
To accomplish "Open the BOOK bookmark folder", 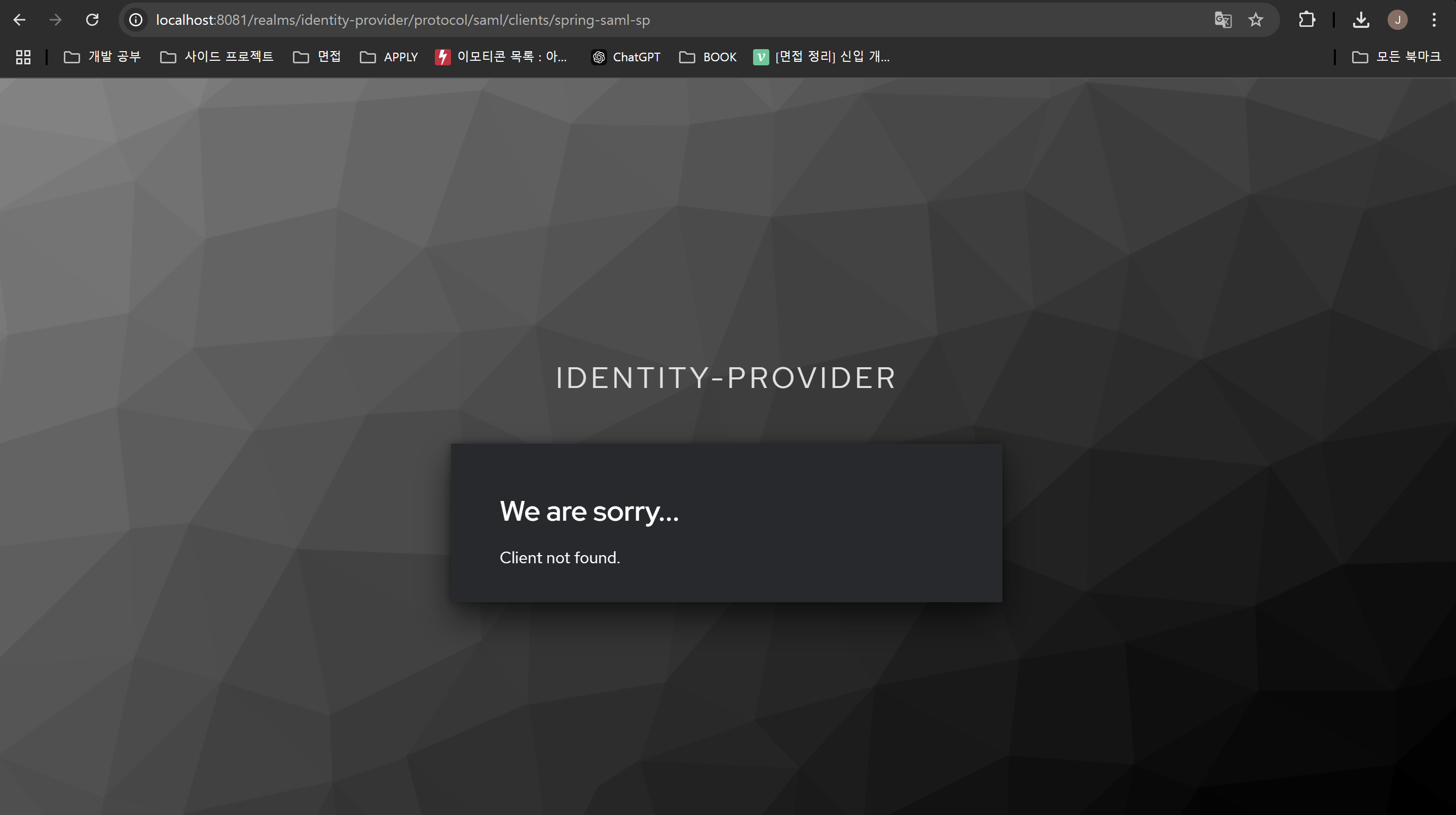I will click(707, 57).
